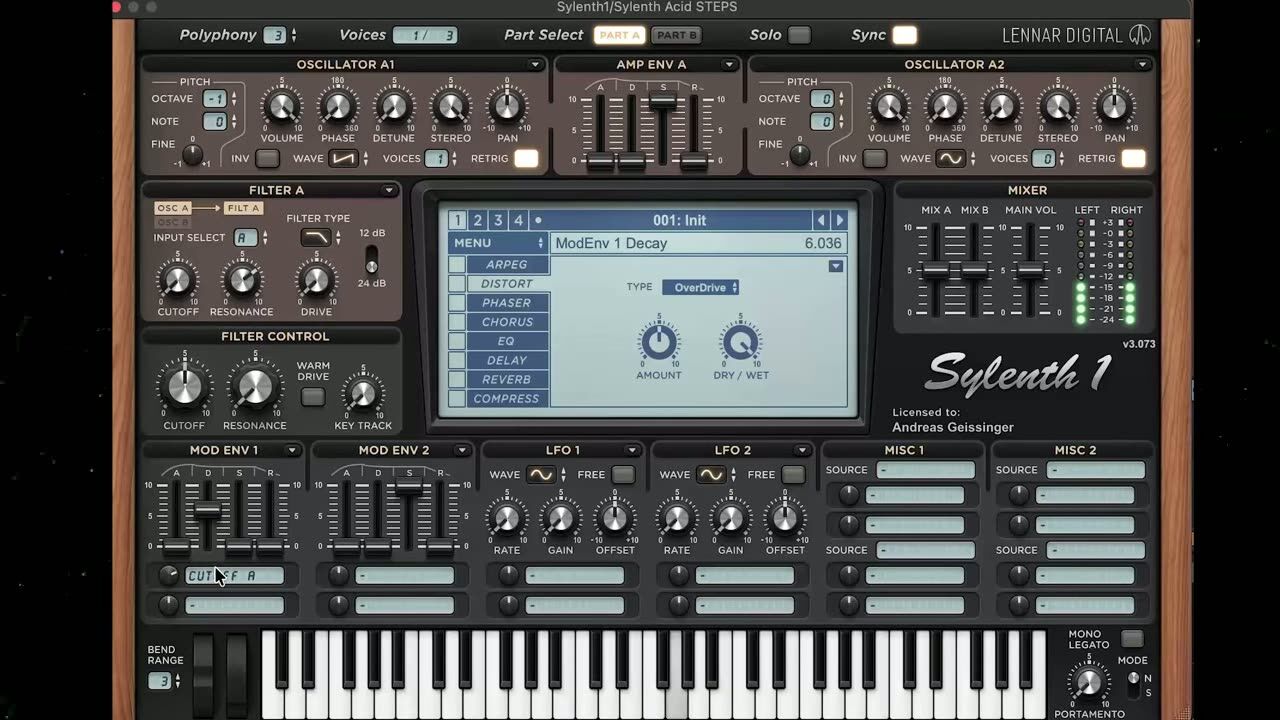Click the Filter A Drive knob
The image size is (1280, 720).
[316, 281]
